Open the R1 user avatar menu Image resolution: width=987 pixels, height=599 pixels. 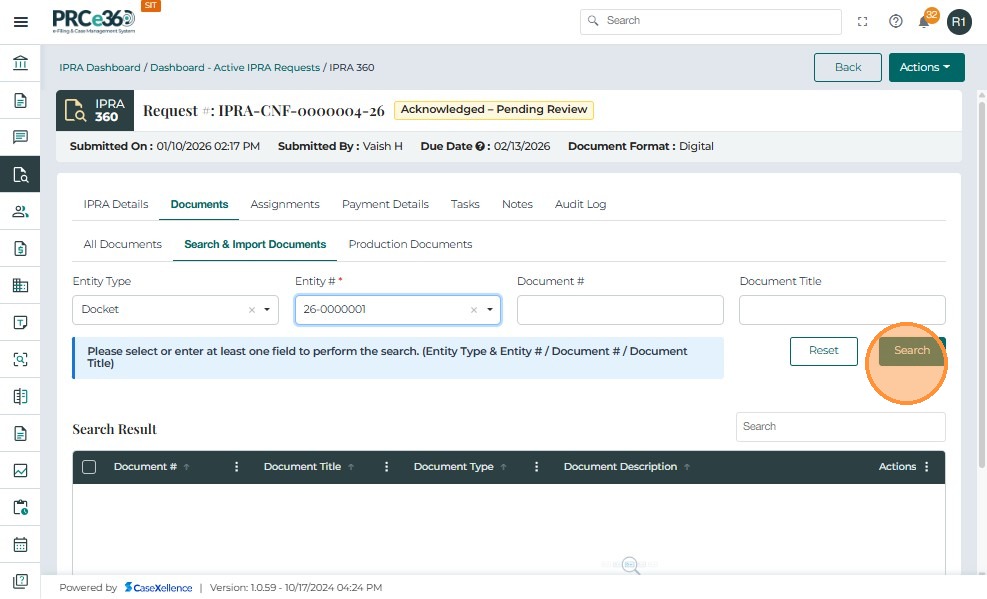[x=959, y=22]
